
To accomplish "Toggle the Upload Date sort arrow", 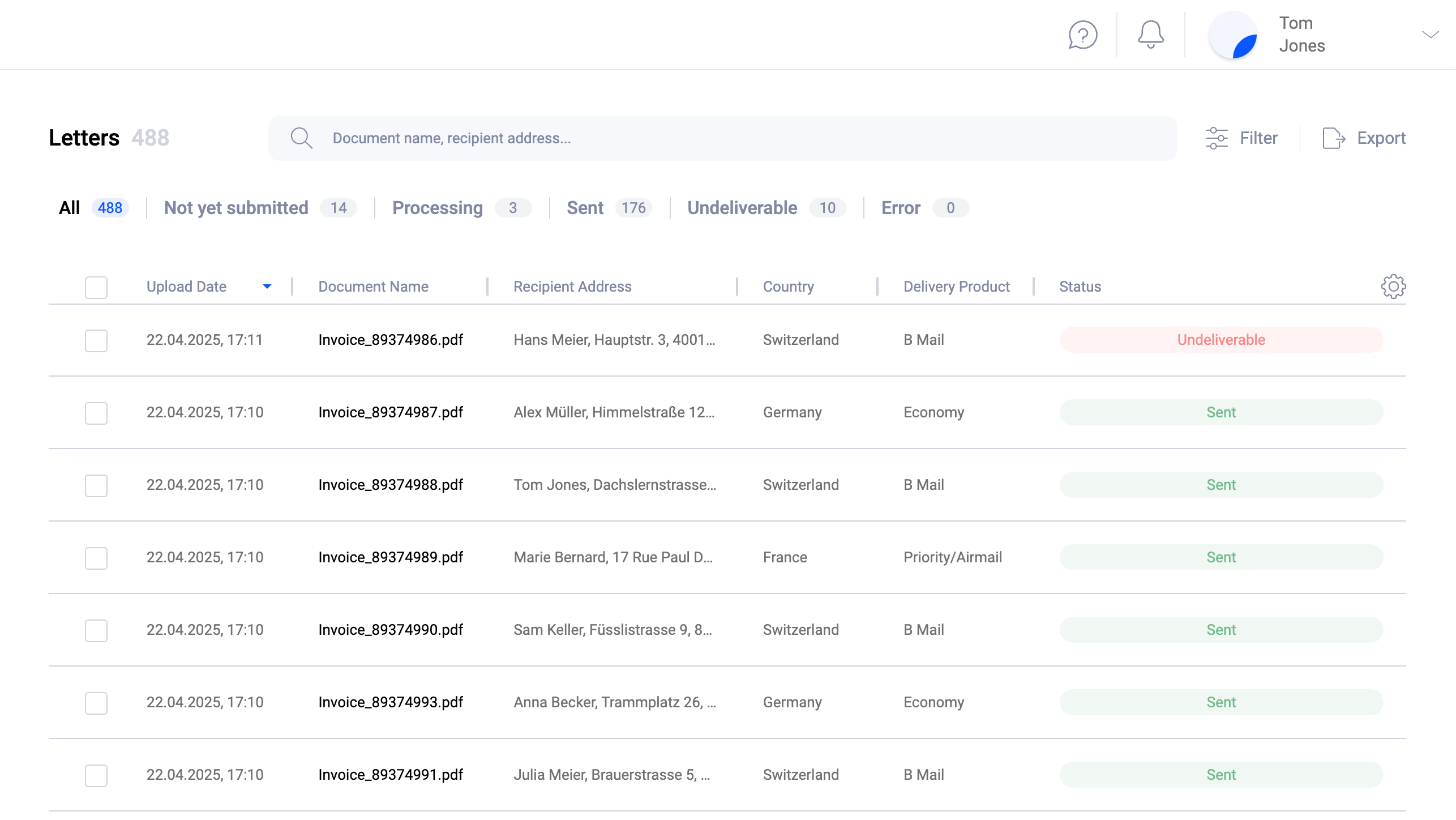I will (x=267, y=287).
